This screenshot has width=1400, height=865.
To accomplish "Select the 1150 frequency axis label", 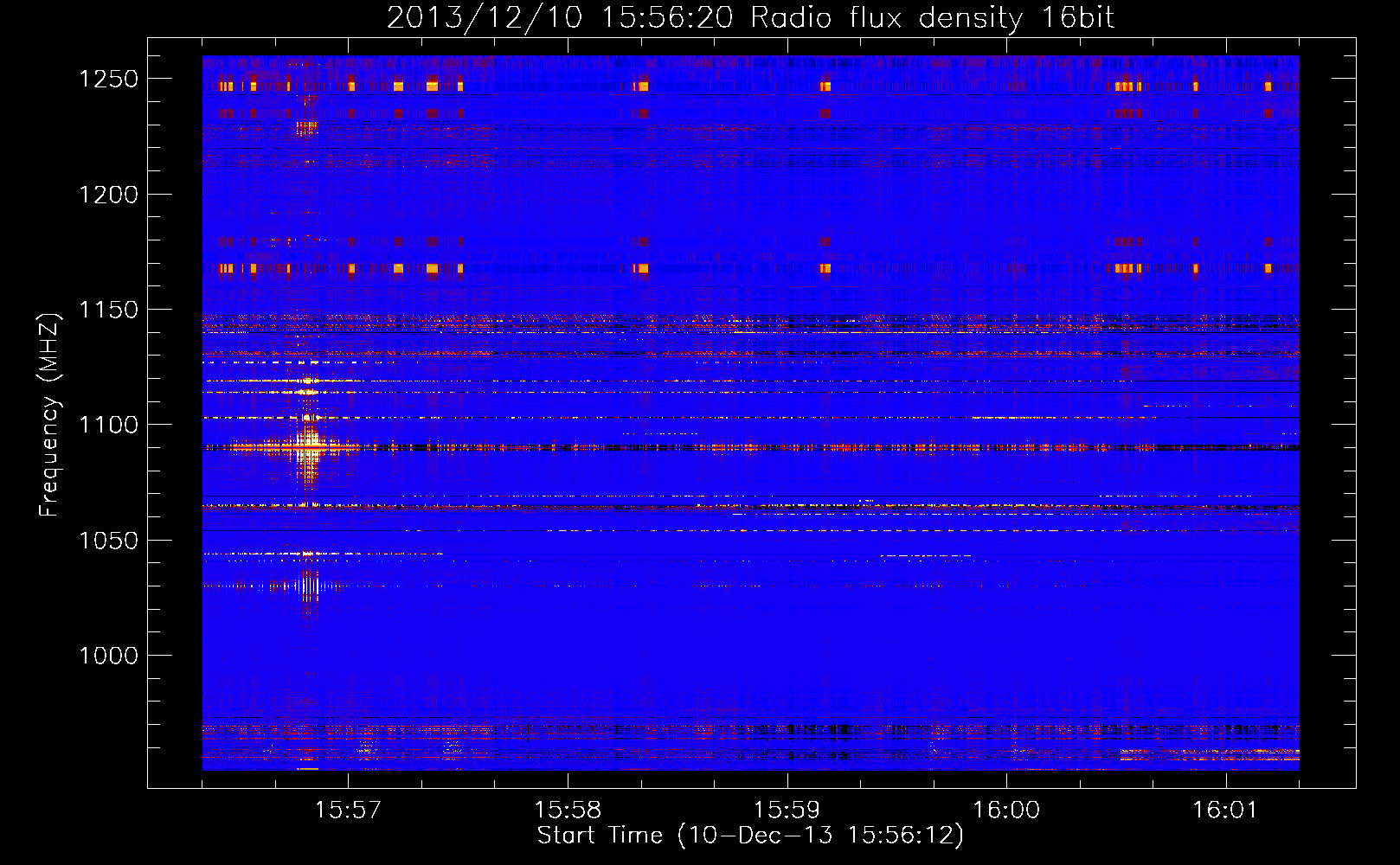I will [108, 310].
